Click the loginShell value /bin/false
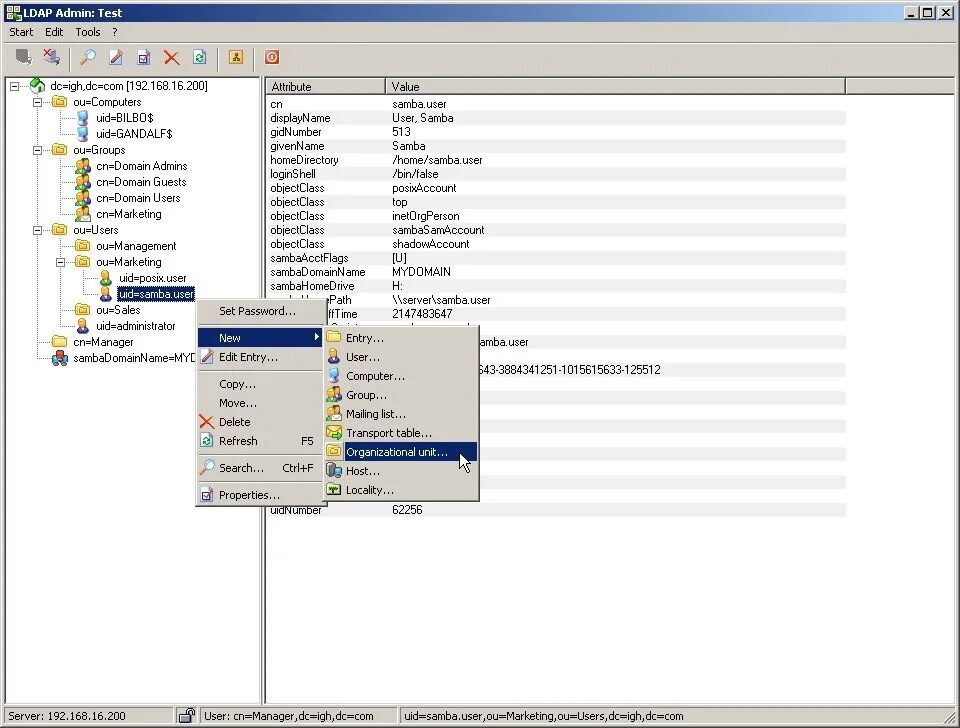This screenshot has height=728, width=960. (x=415, y=174)
